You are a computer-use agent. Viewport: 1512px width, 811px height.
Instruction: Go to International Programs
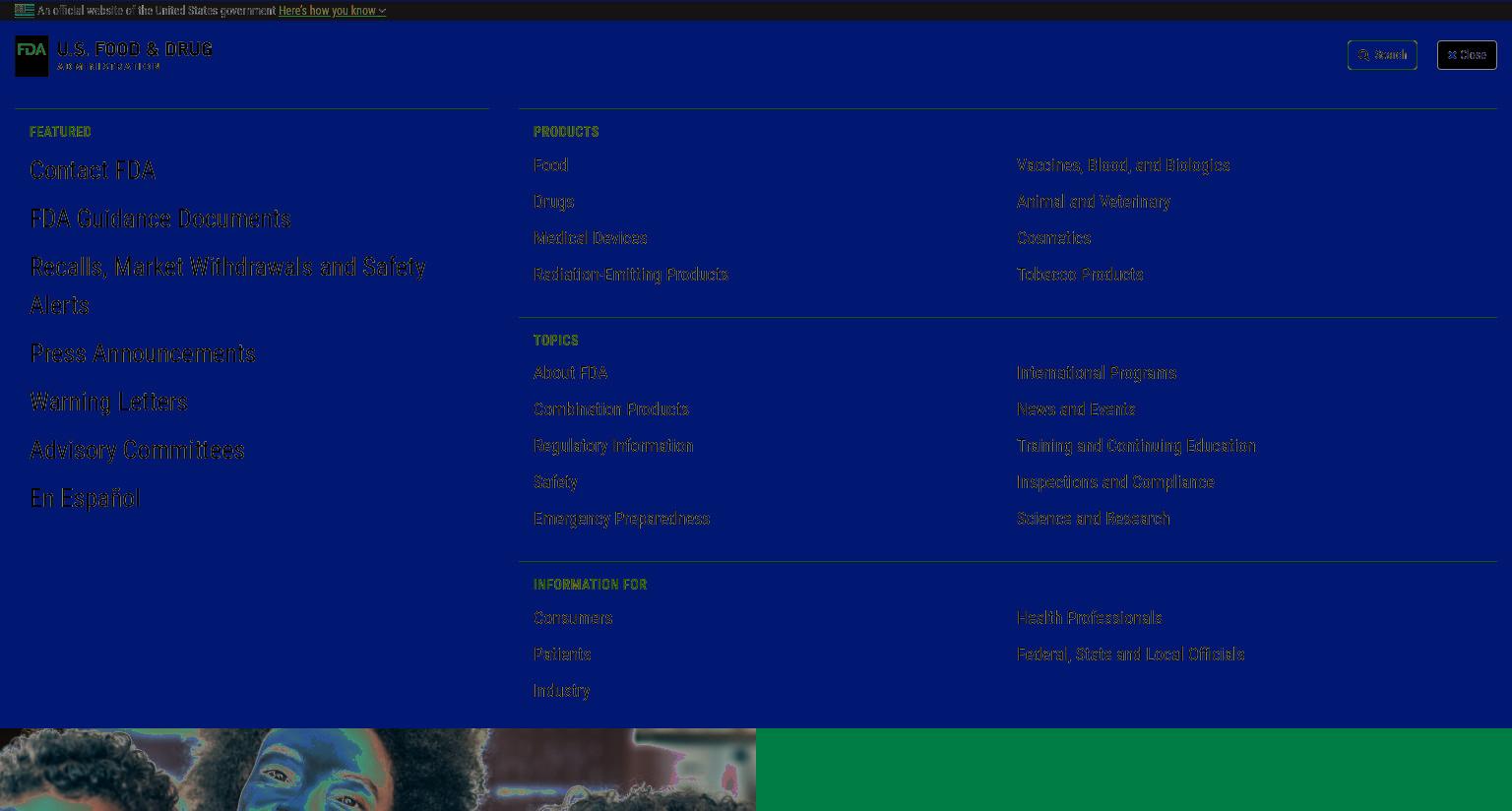click(1097, 373)
